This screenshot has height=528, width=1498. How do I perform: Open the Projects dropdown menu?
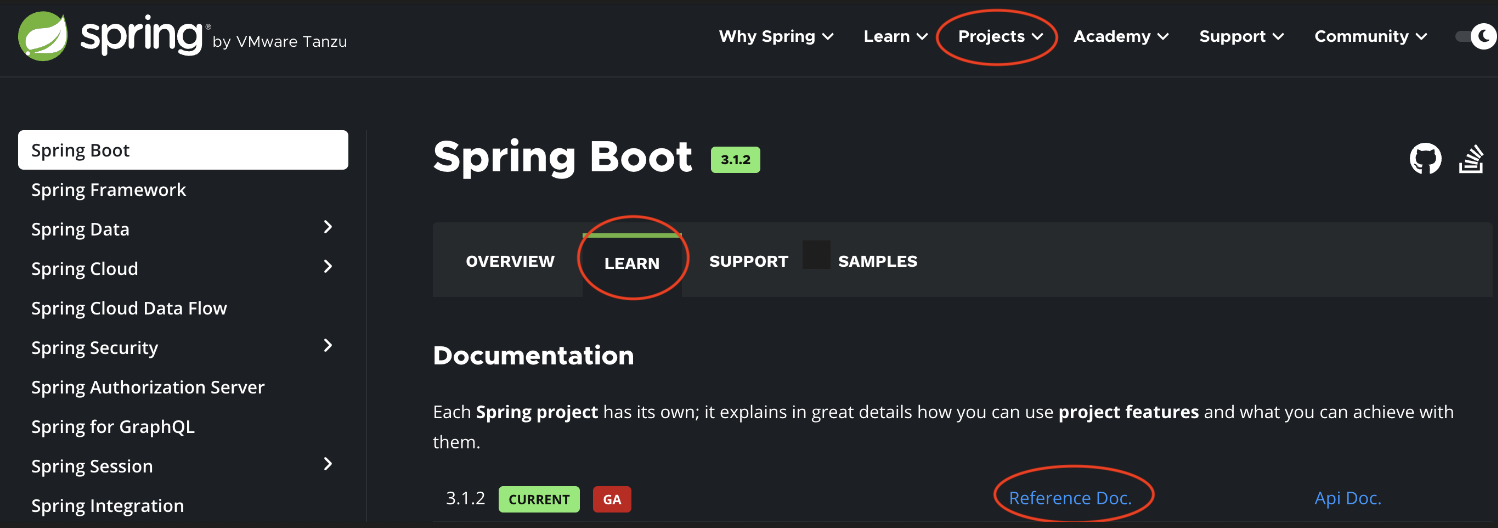point(1001,36)
